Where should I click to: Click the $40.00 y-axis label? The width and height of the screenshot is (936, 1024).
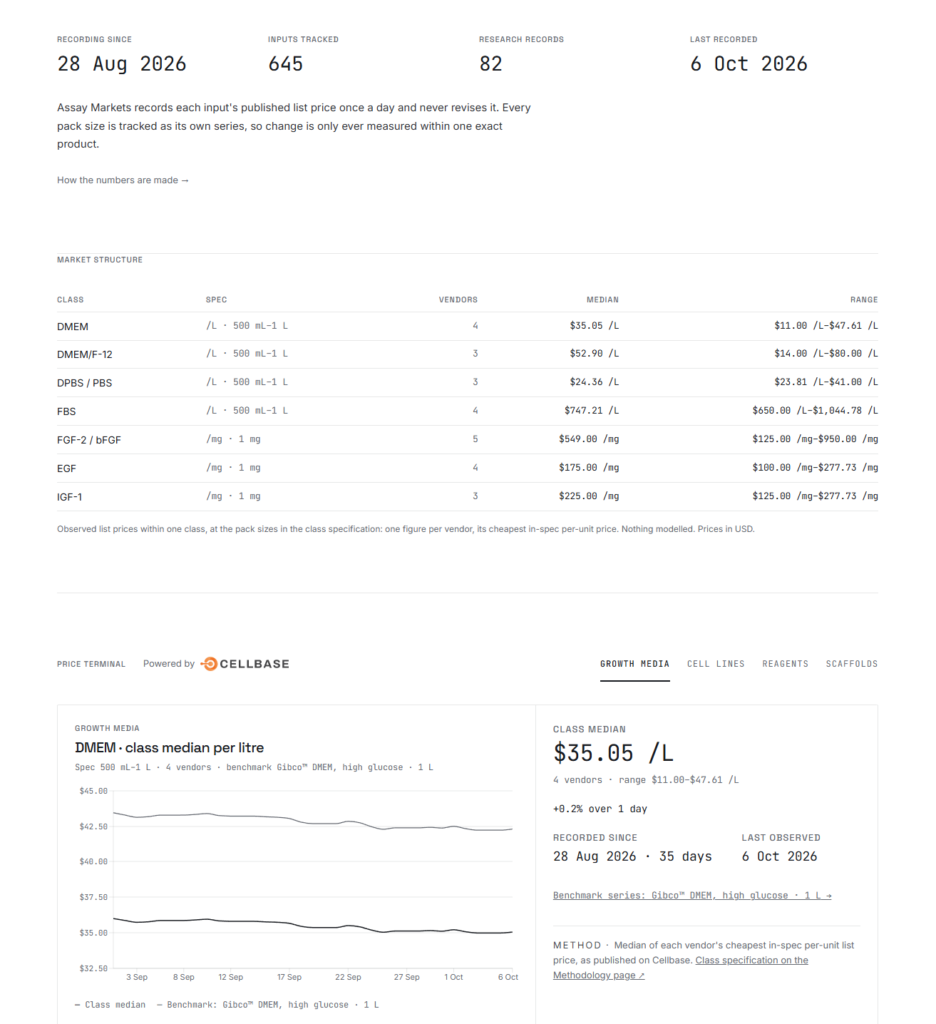(93, 862)
